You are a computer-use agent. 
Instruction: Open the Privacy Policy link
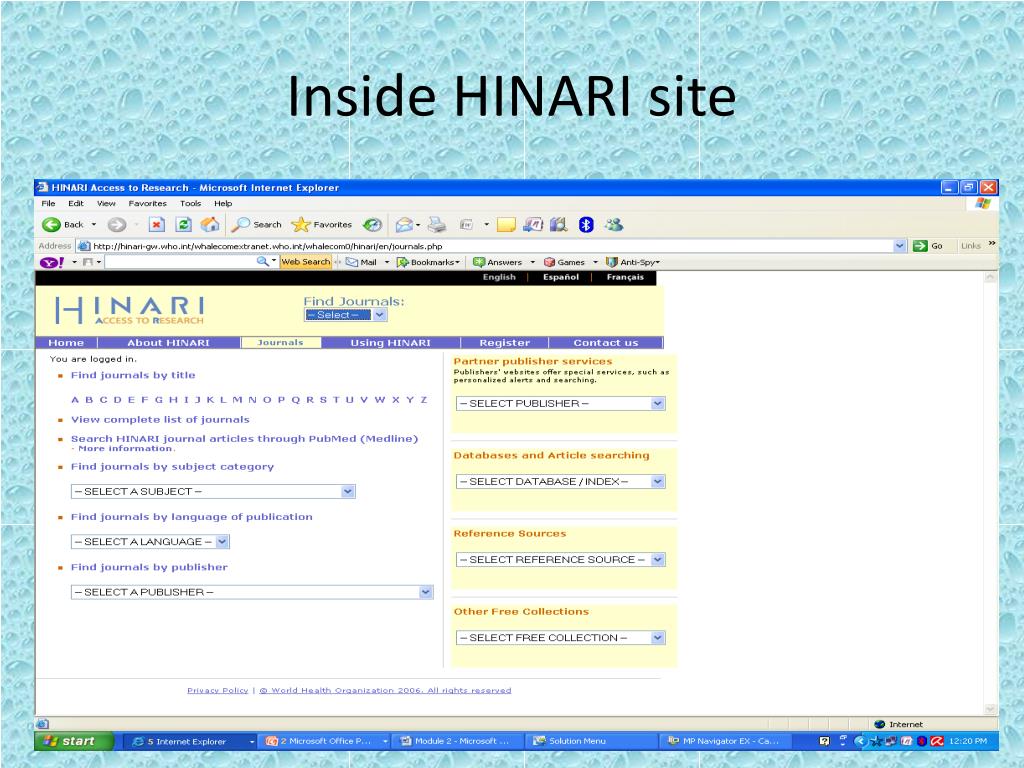217,690
